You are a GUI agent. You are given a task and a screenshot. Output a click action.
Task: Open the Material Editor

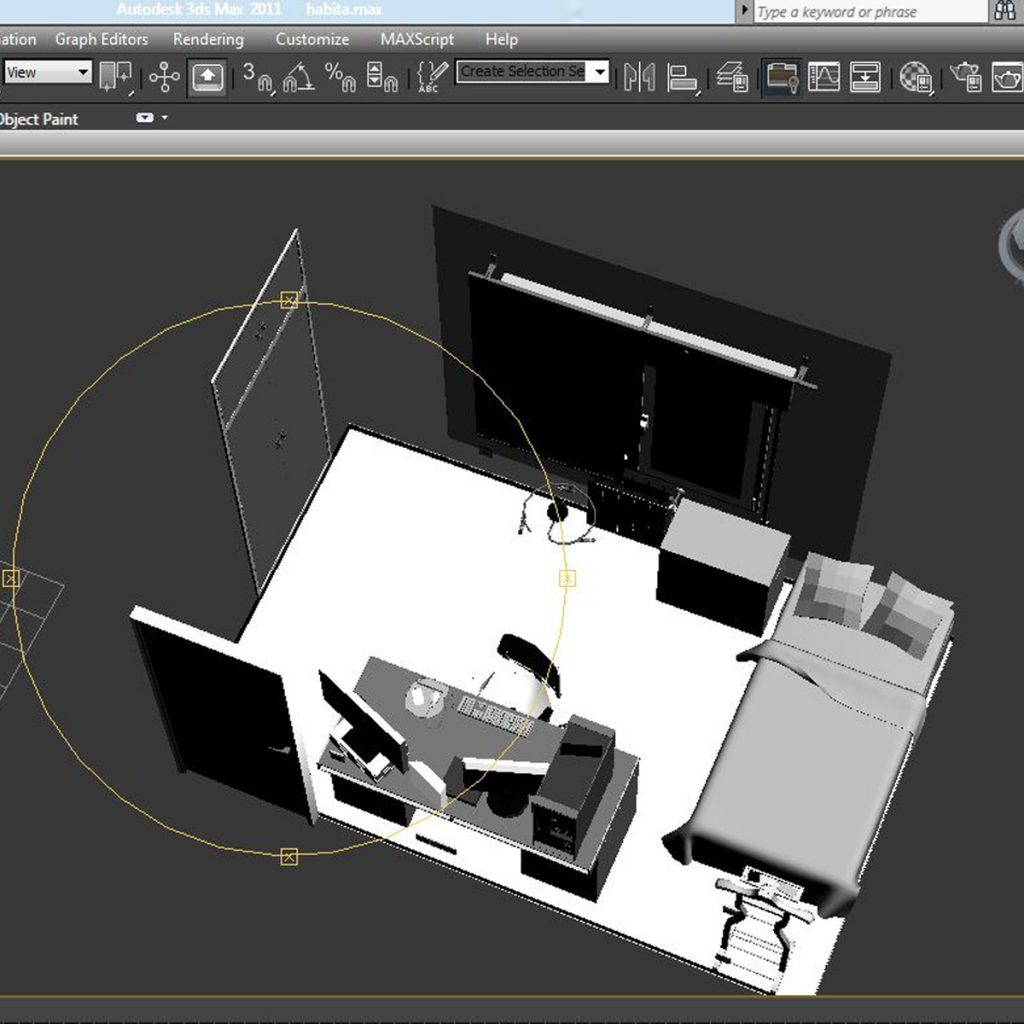click(915, 77)
